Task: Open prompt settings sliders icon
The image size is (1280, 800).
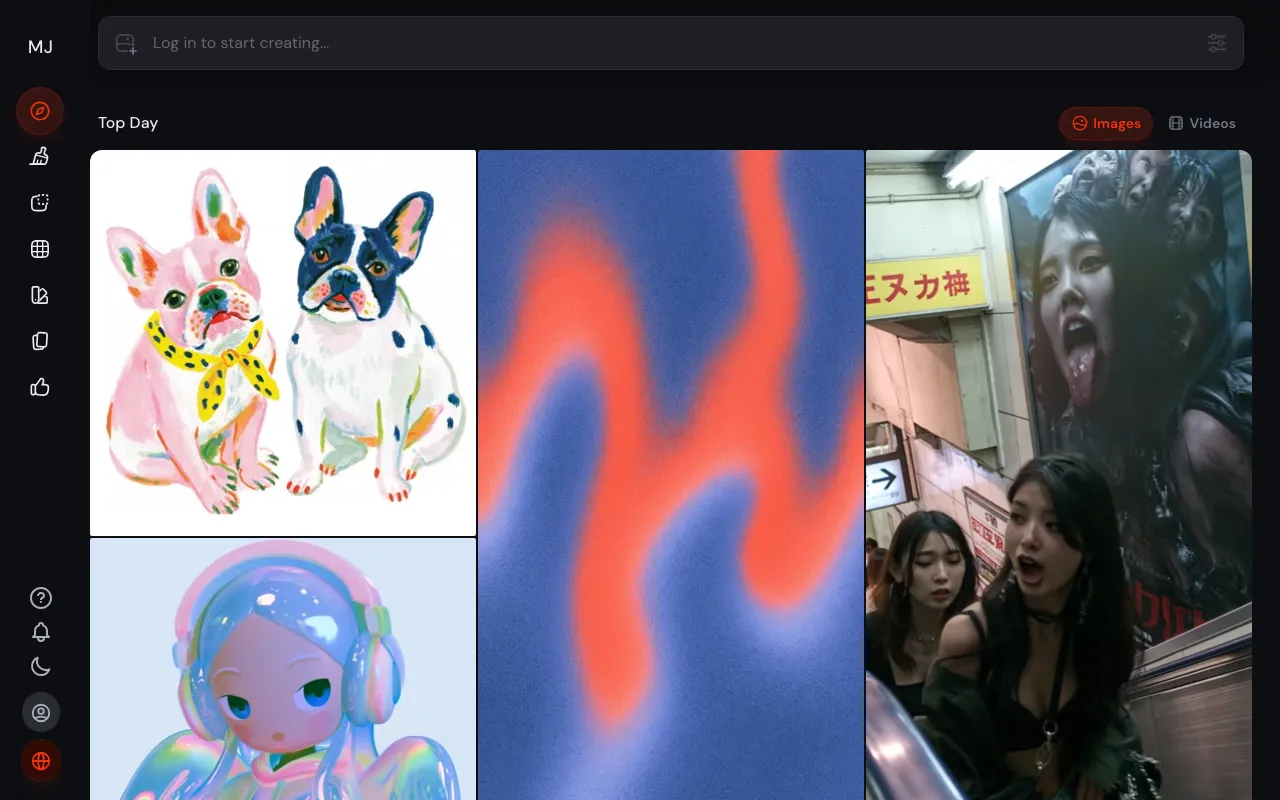Action: 1217,43
